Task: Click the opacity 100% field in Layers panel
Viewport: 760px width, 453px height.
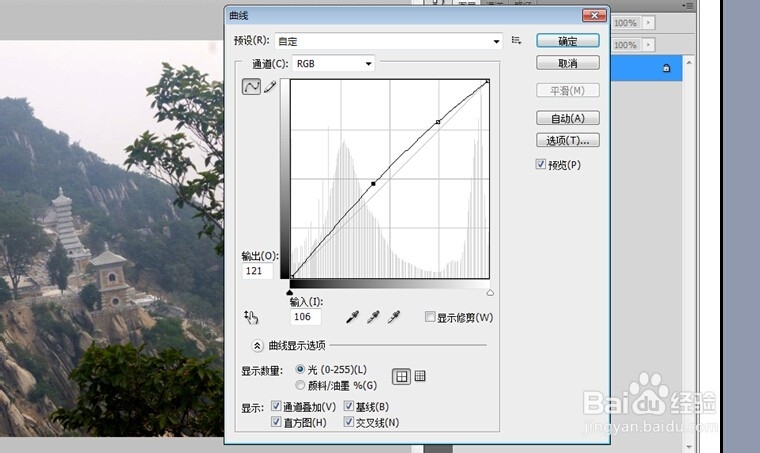Action: (x=627, y=22)
